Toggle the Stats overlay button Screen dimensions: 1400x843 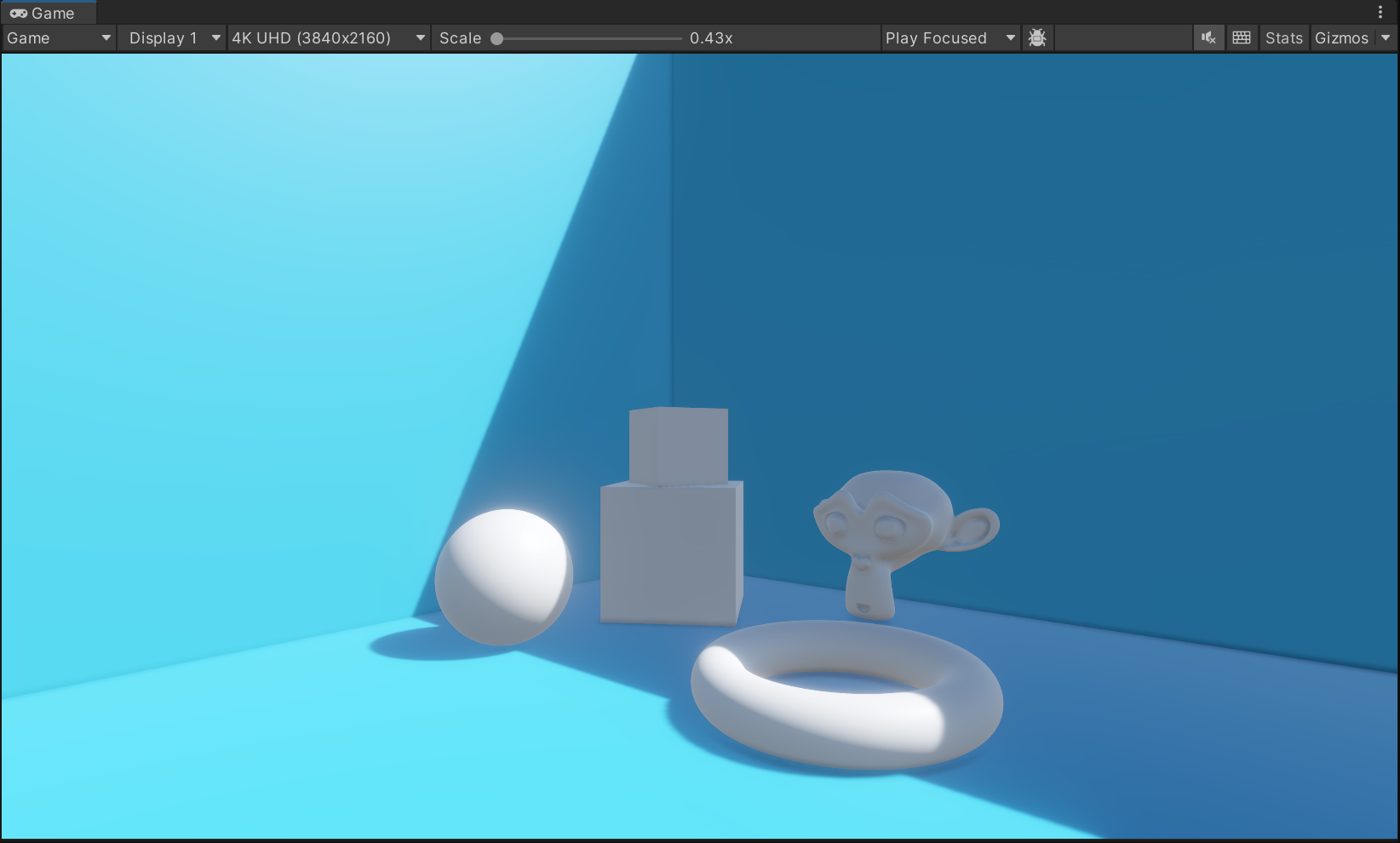pos(1283,38)
